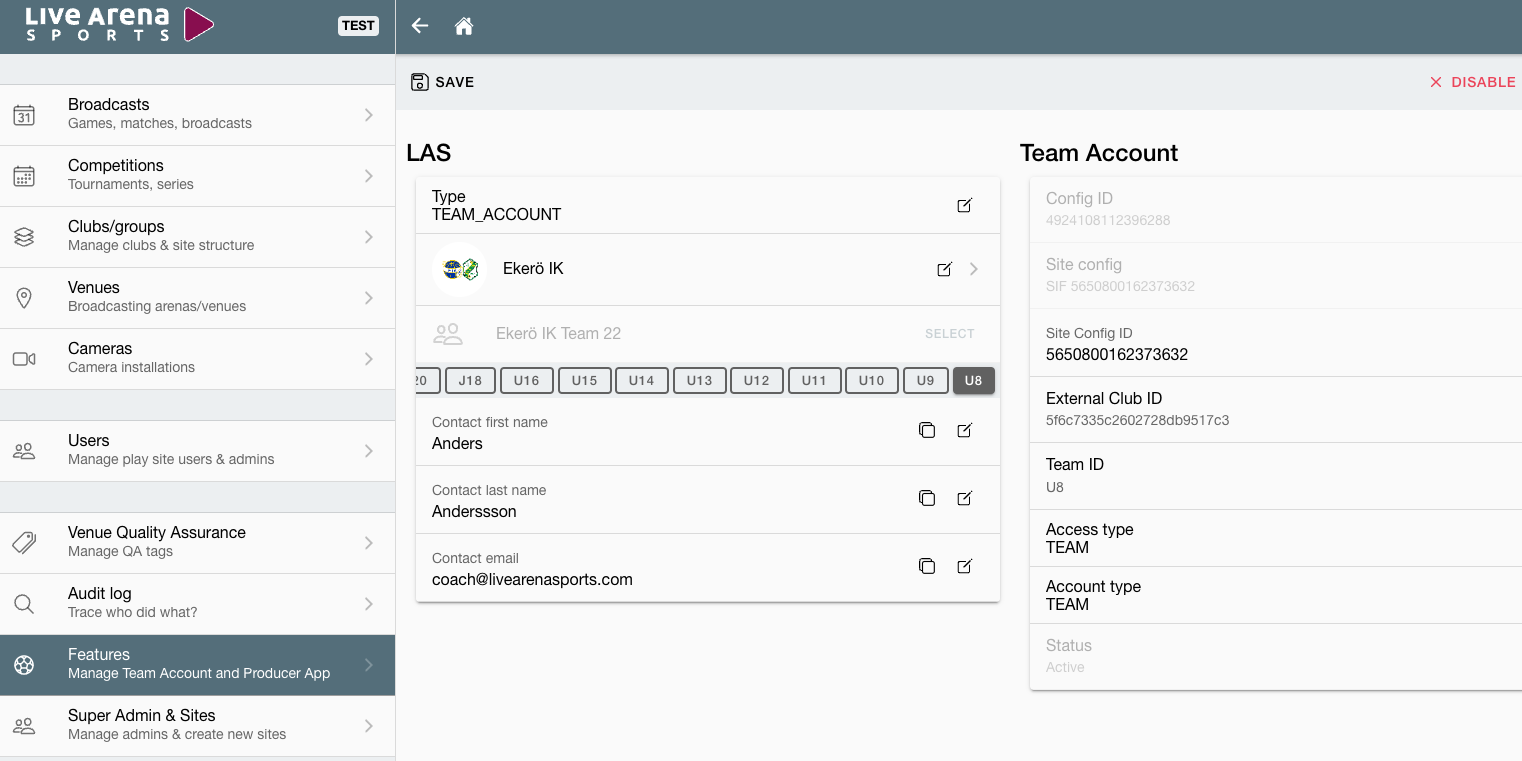Image resolution: width=1522 pixels, height=761 pixels.
Task: Click the Users people icon
Action: point(24,451)
